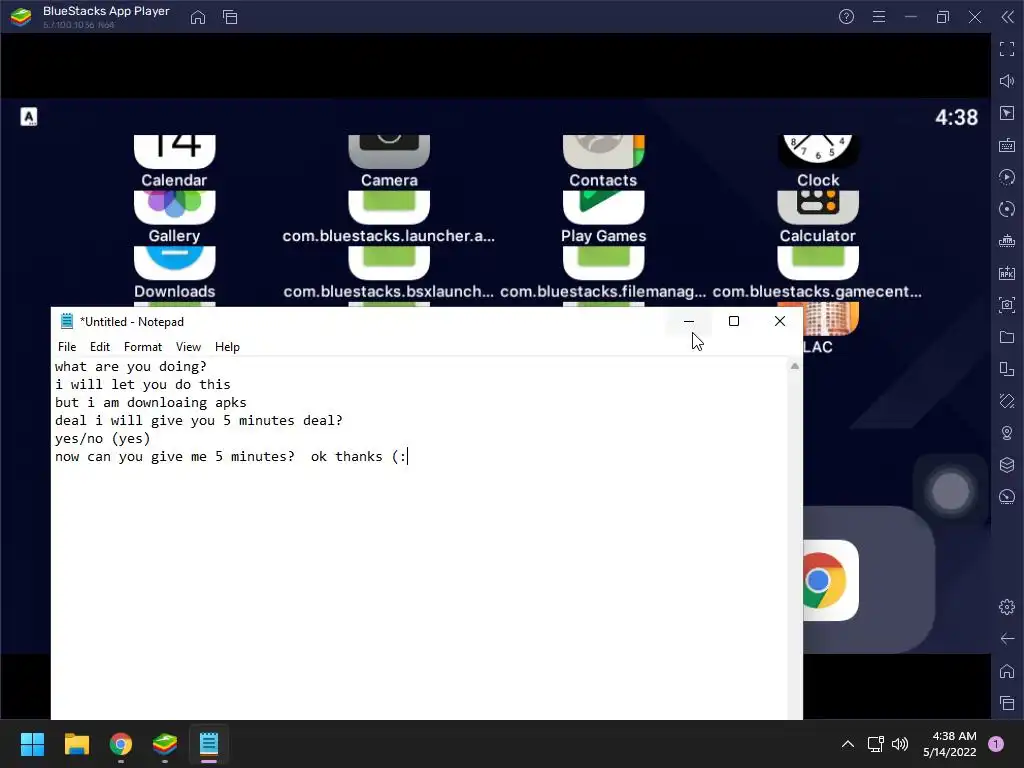Viewport: 1024px width, 768px height.
Task: Launch Chrome from the Android dock
Action: click(830, 580)
